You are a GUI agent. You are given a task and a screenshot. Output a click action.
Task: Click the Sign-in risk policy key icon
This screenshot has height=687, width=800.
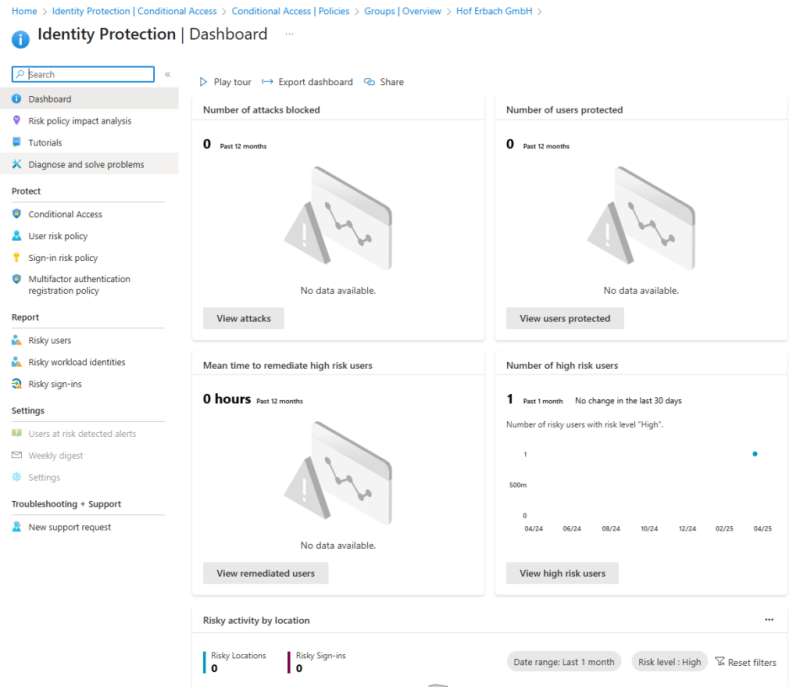point(18,257)
